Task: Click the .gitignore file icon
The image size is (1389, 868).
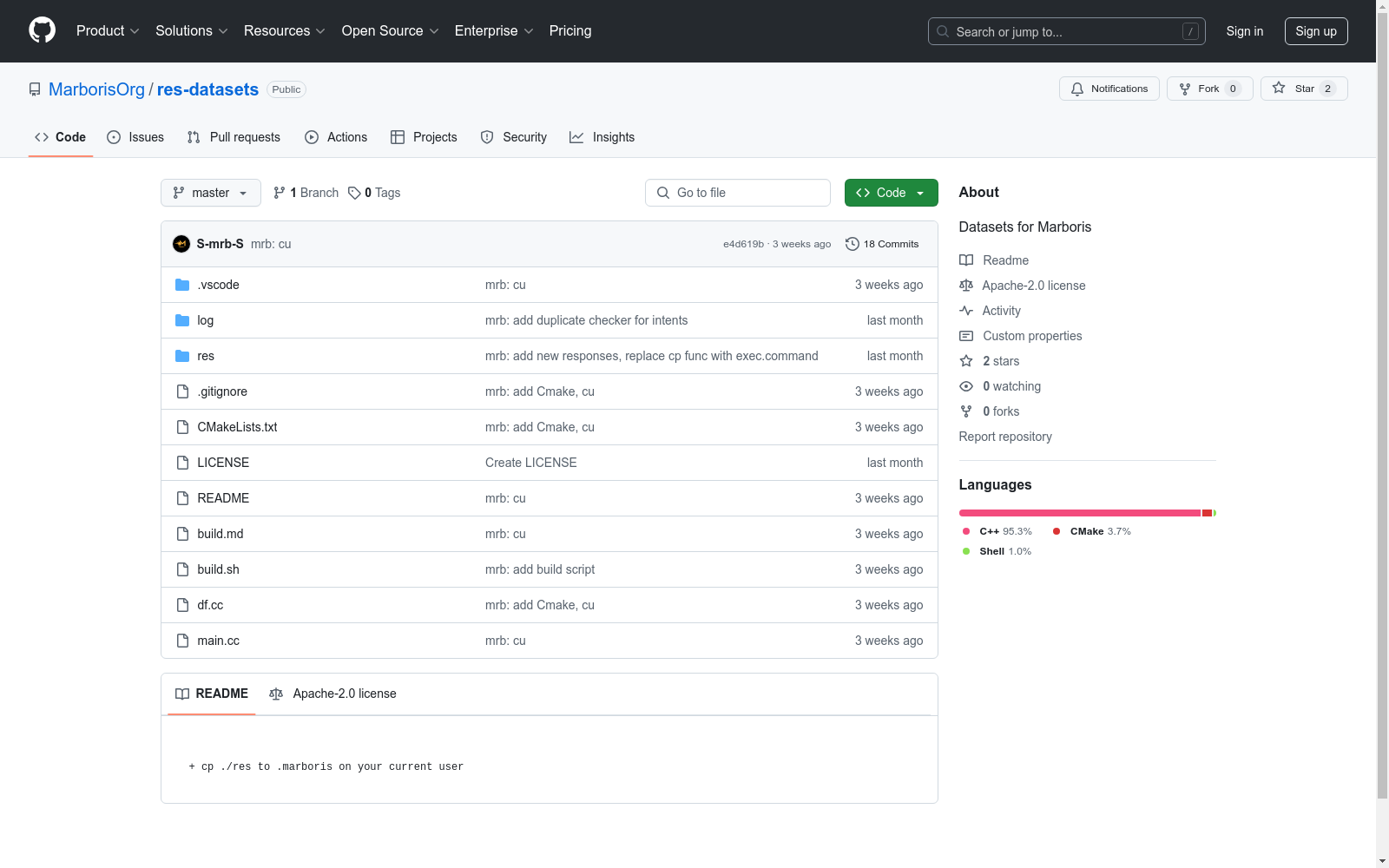Action: pyautogui.click(x=182, y=391)
